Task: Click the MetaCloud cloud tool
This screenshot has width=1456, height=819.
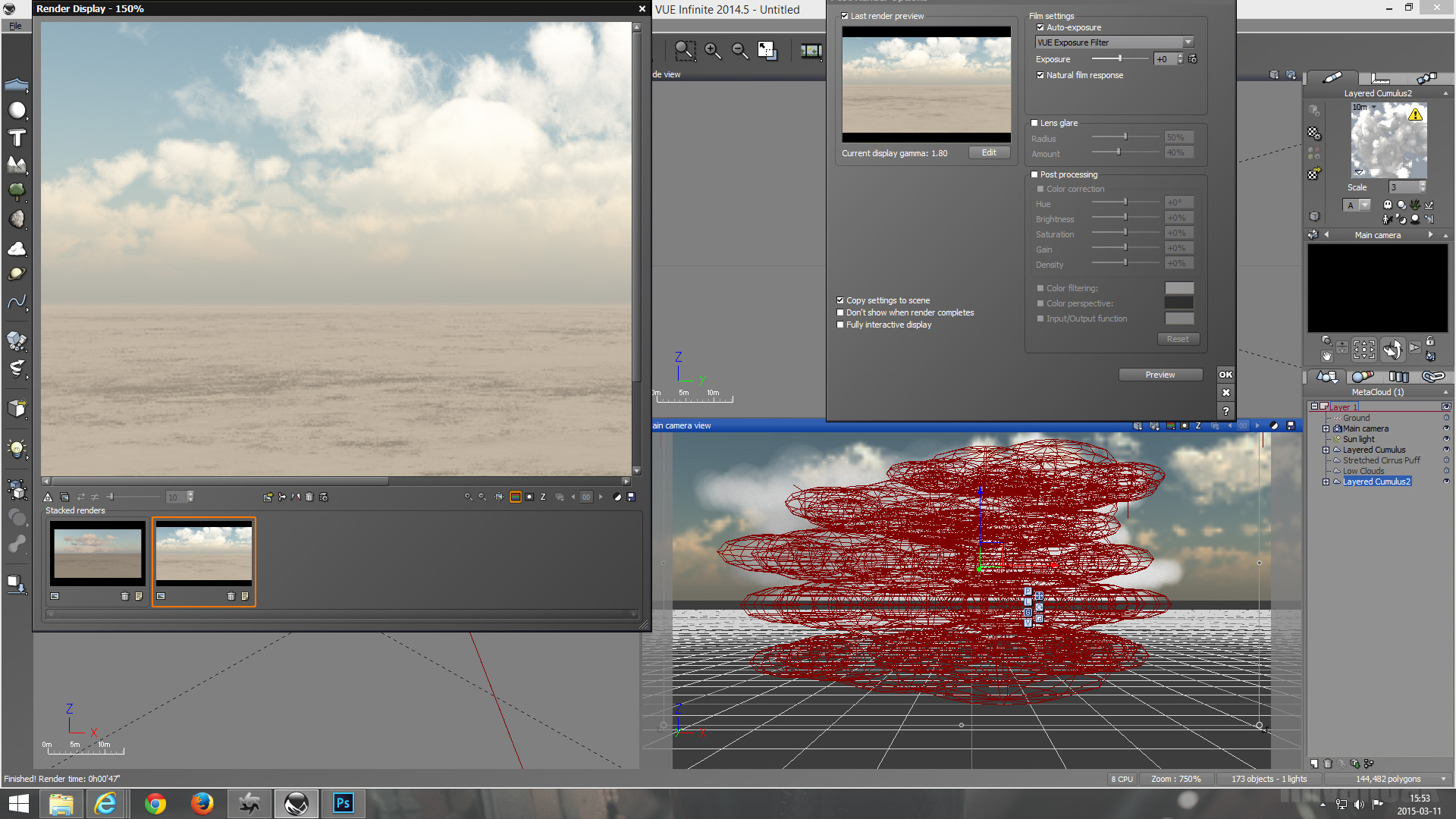Action: (16, 248)
